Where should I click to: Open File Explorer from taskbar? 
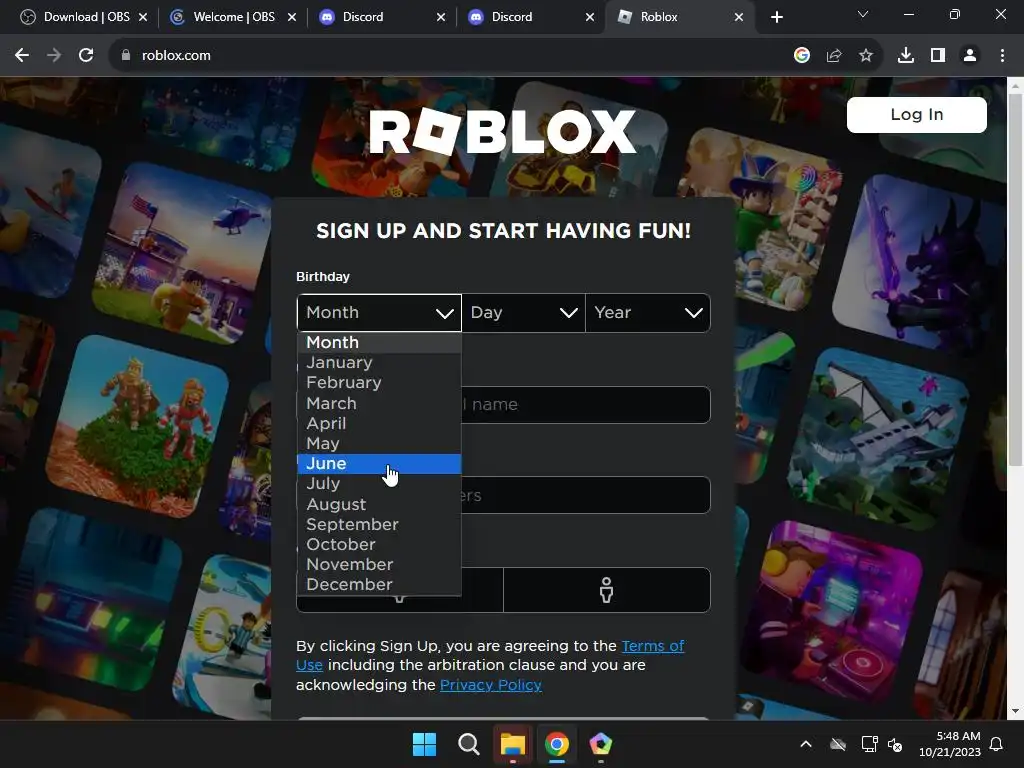coord(513,744)
